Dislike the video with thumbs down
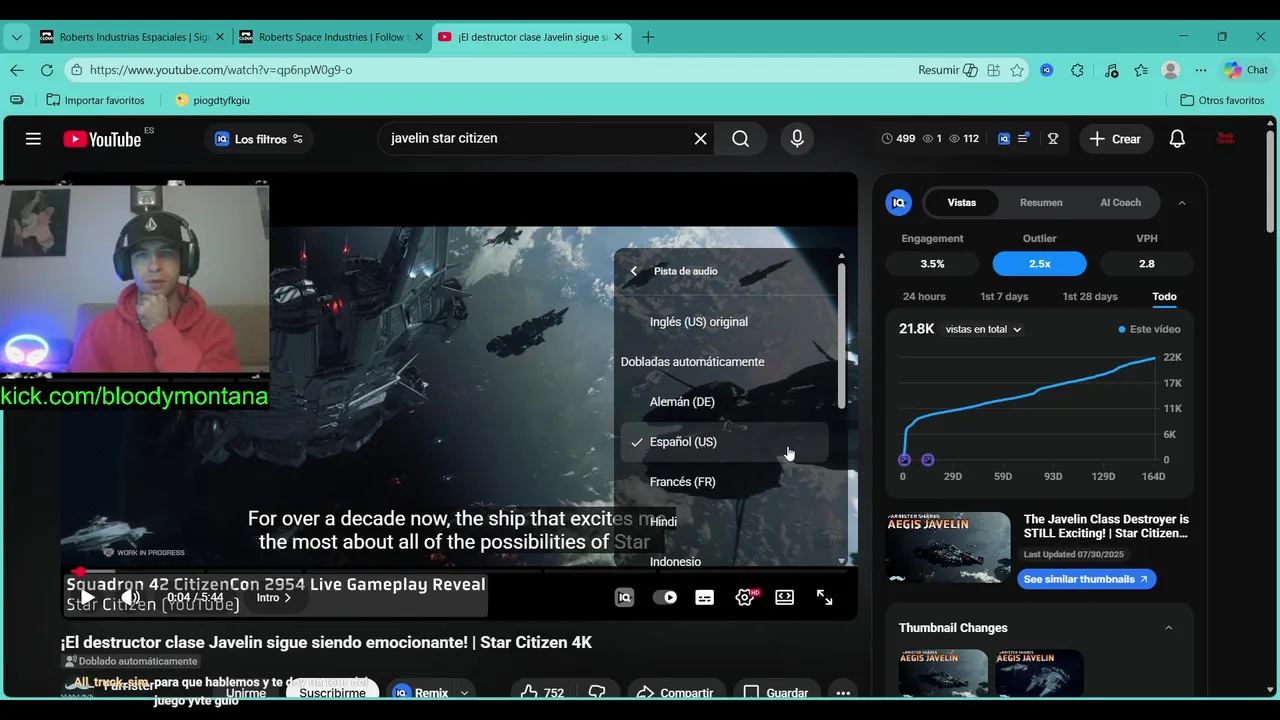The width and height of the screenshot is (1280, 720). [597, 692]
